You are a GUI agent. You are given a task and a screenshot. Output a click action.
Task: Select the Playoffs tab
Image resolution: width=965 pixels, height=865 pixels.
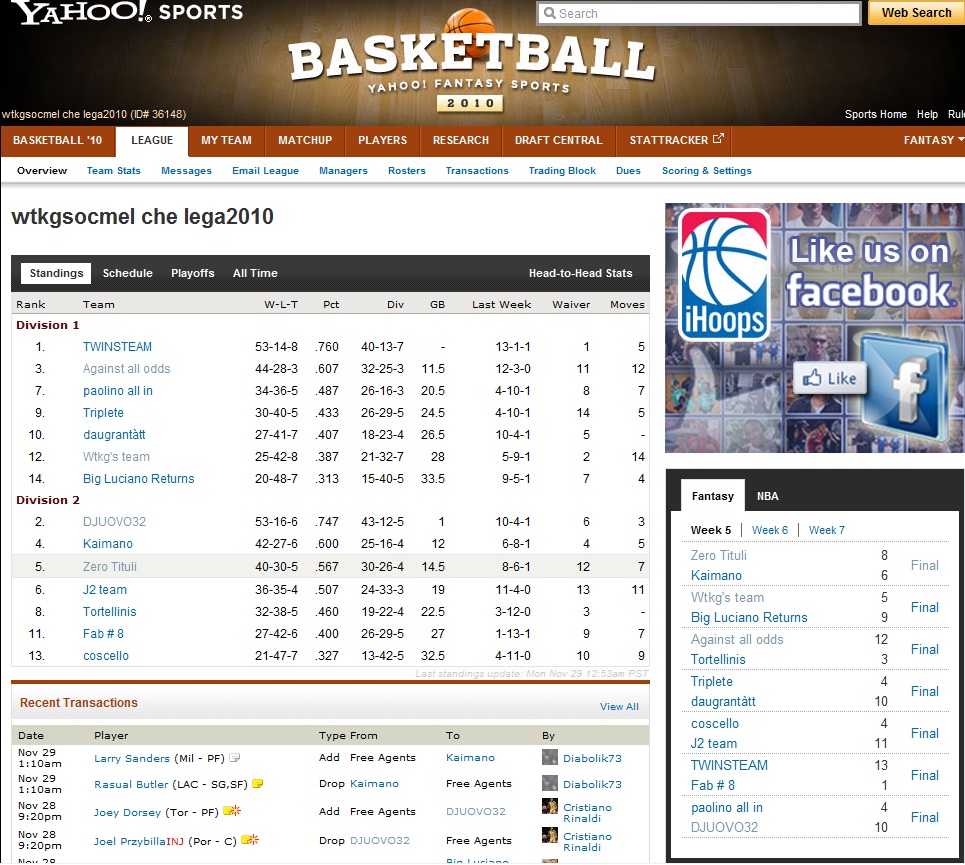coord(192,273)
